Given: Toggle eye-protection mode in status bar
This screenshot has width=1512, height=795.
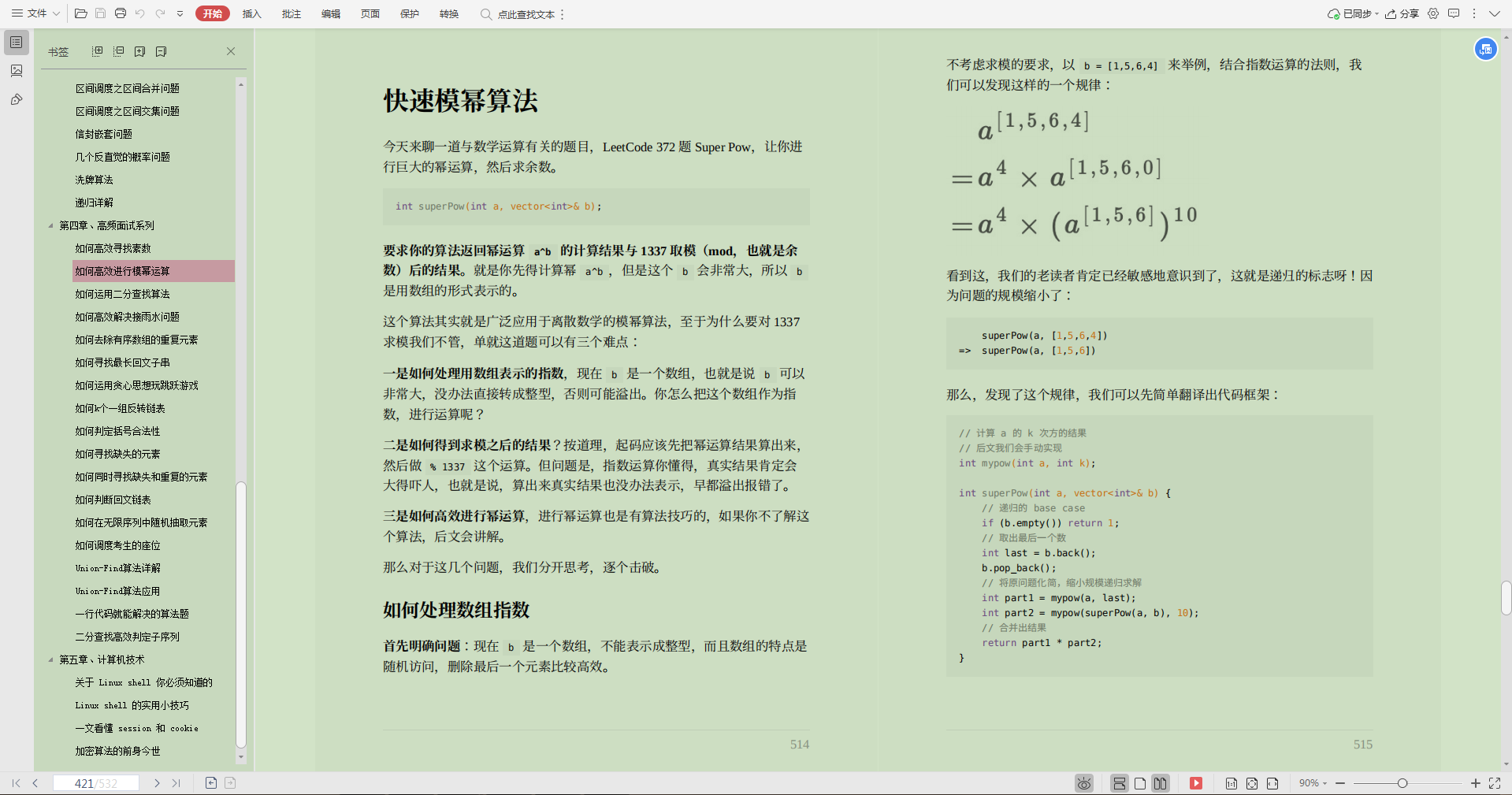Looking at the screenshot, I should pyautogui.click(x=1083, y=783).
